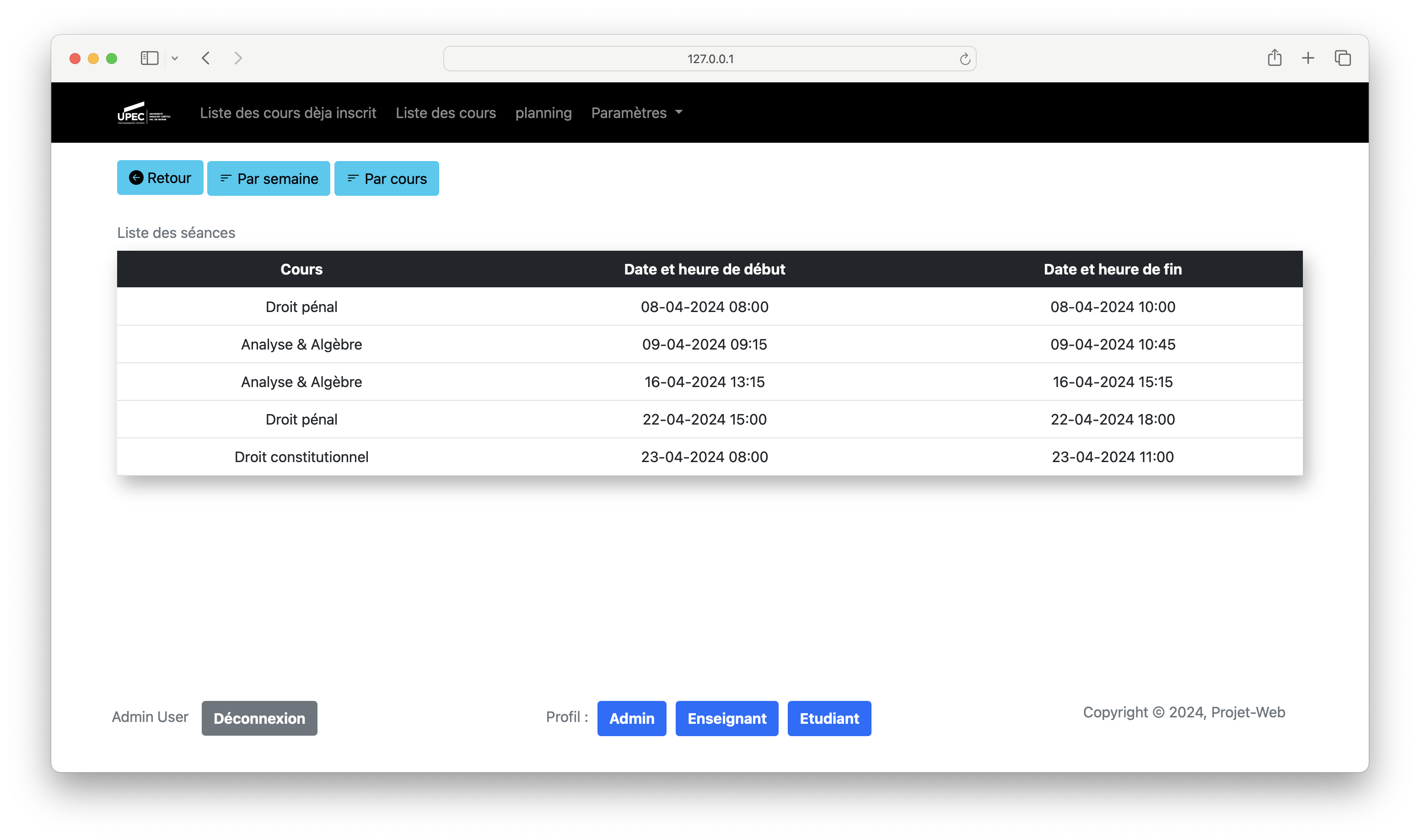Expand the Paramètres dropdown menu
Viewport: 1420px width, 840px height.
pyautogui.click(x=636, y=113)
